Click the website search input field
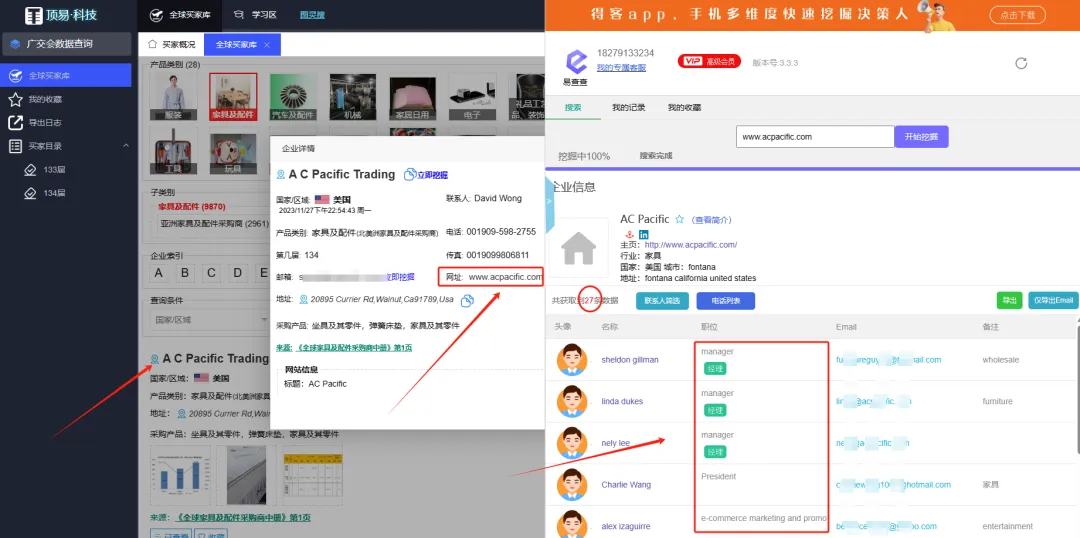This screenshot has width=1080, height=538. 815,136
